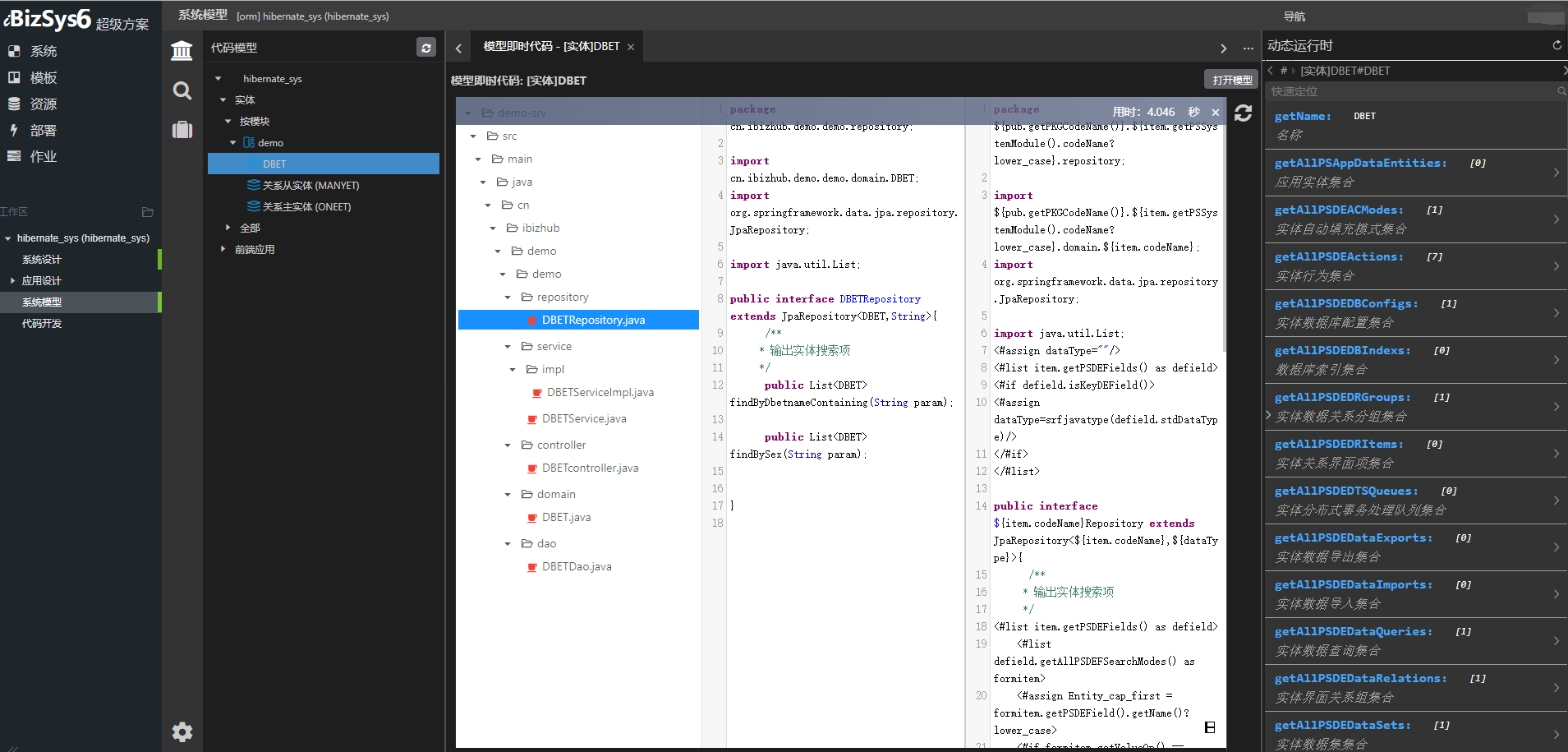1568x752 pixels.
Task: Open getAllPSDEACModes runtime item
Action: (1416, 219)
